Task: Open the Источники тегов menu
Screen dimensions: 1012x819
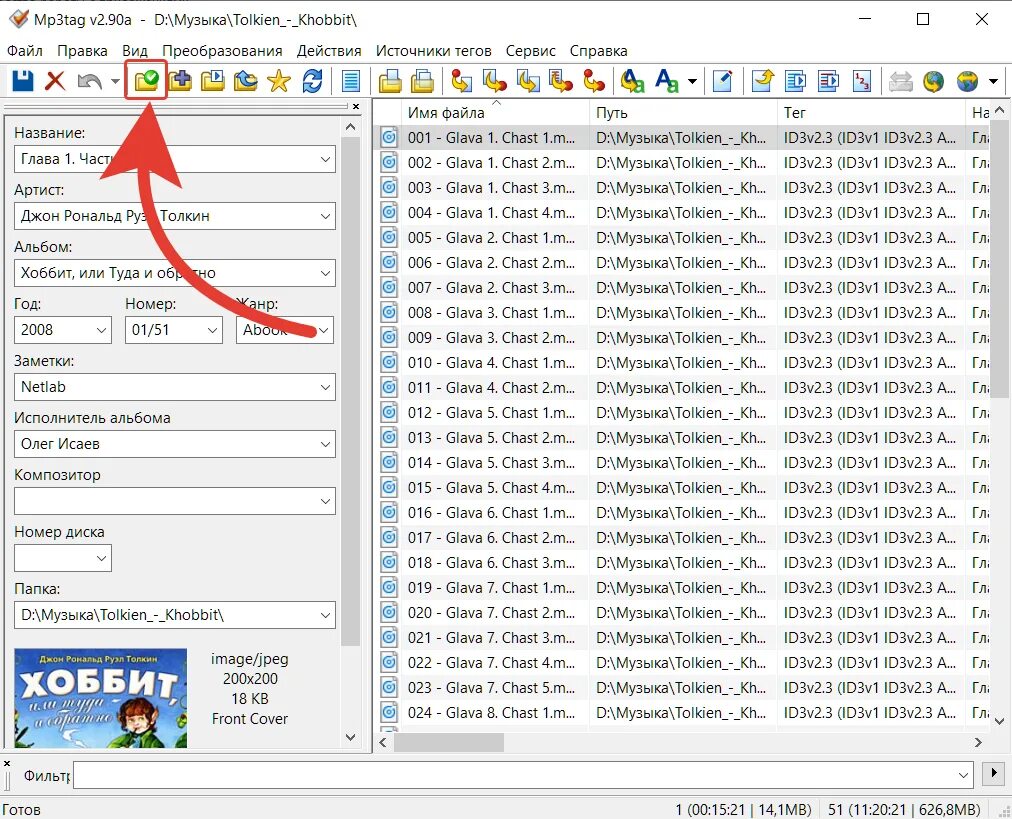Action: (x=434, y=50)
